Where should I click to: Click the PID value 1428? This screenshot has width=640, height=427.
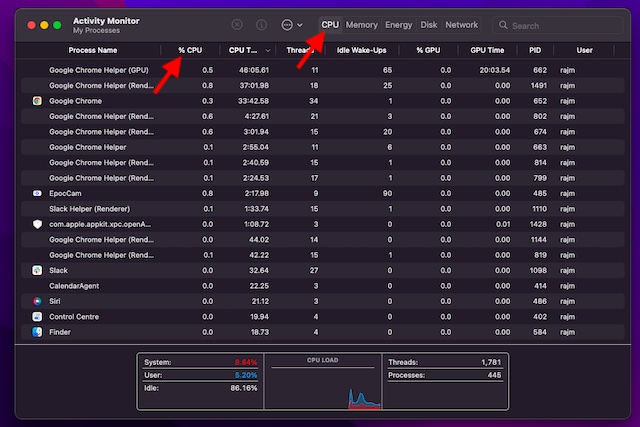tap(538, 224)
